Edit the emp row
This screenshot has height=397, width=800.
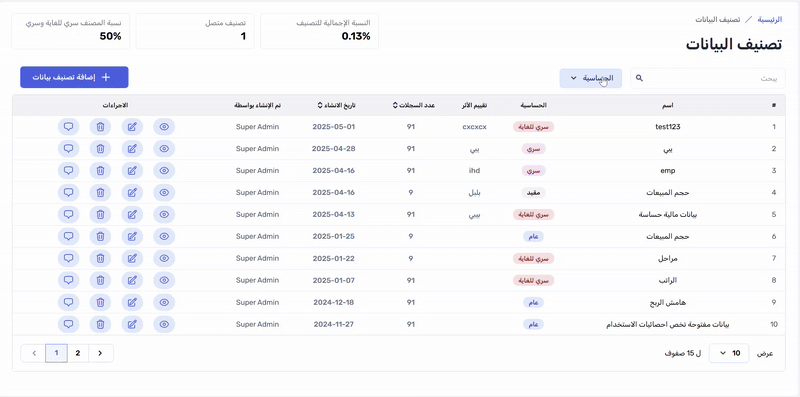tap(132, 170)
